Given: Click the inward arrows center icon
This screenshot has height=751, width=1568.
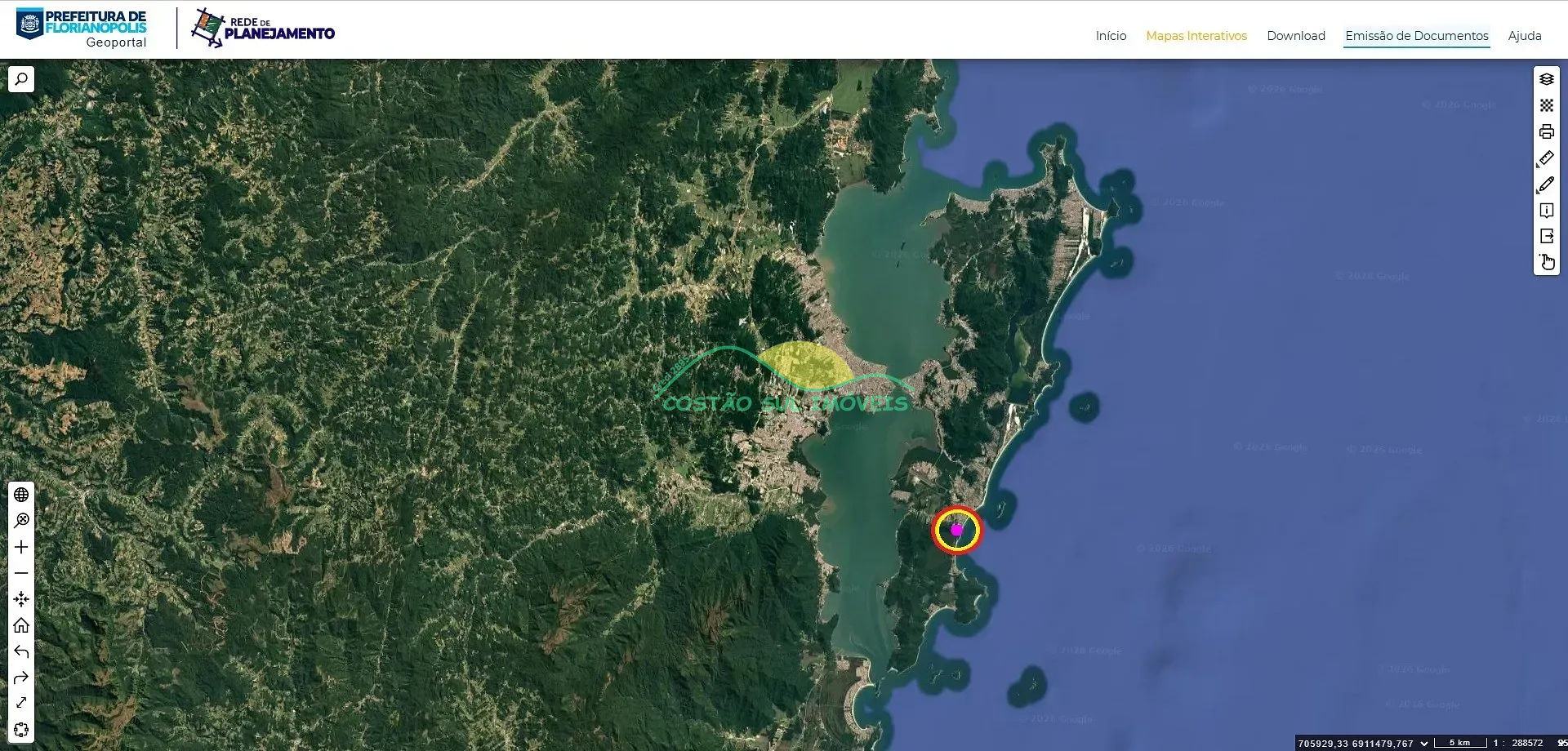Looking at the screenshot, I should pos(21,599).
